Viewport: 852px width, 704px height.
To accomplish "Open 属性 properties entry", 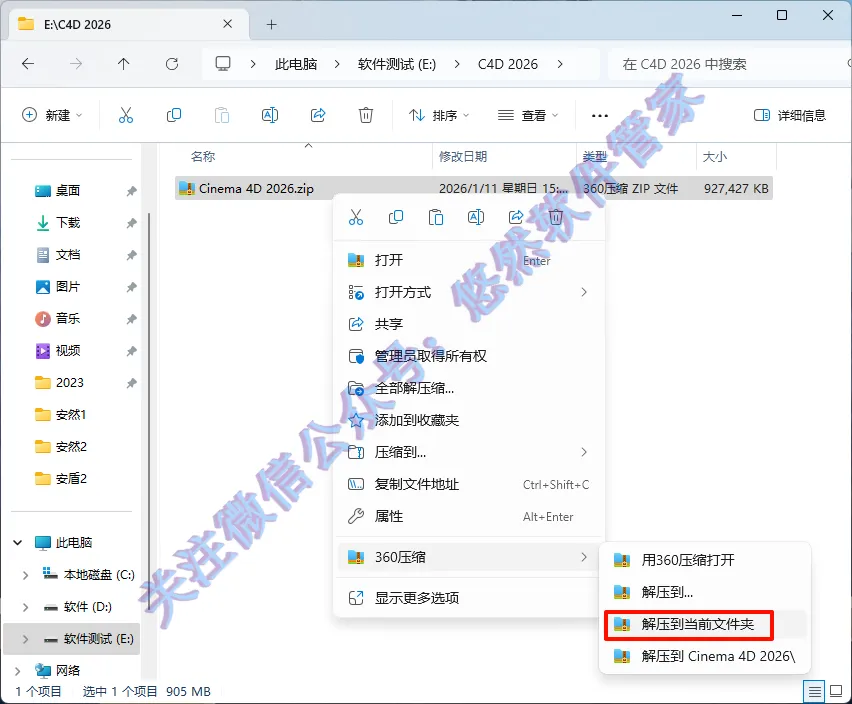I will 468,517.
